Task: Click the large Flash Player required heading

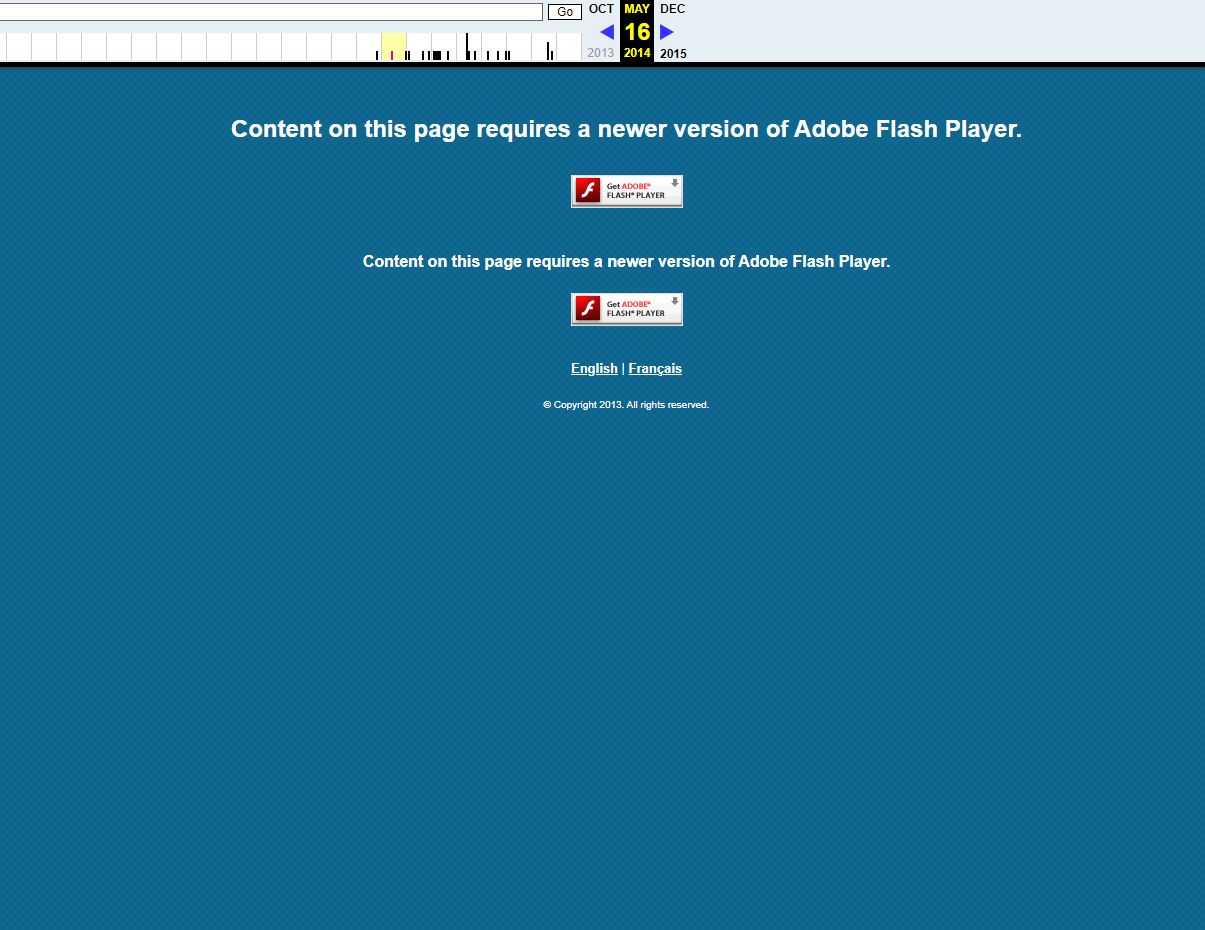Action: [626, 129]
